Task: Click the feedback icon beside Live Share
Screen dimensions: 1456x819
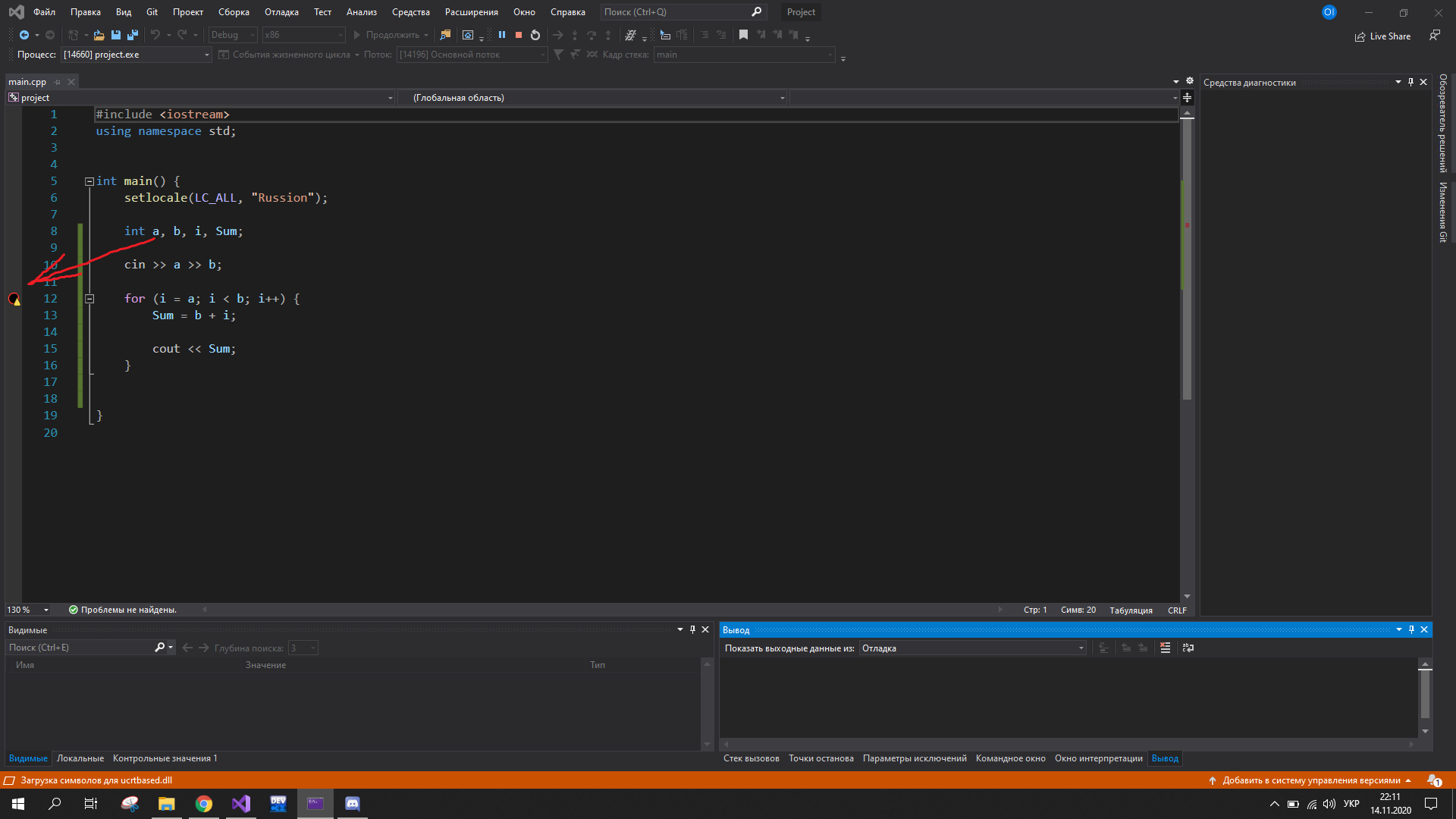Action: click(x=1435, y=36)
